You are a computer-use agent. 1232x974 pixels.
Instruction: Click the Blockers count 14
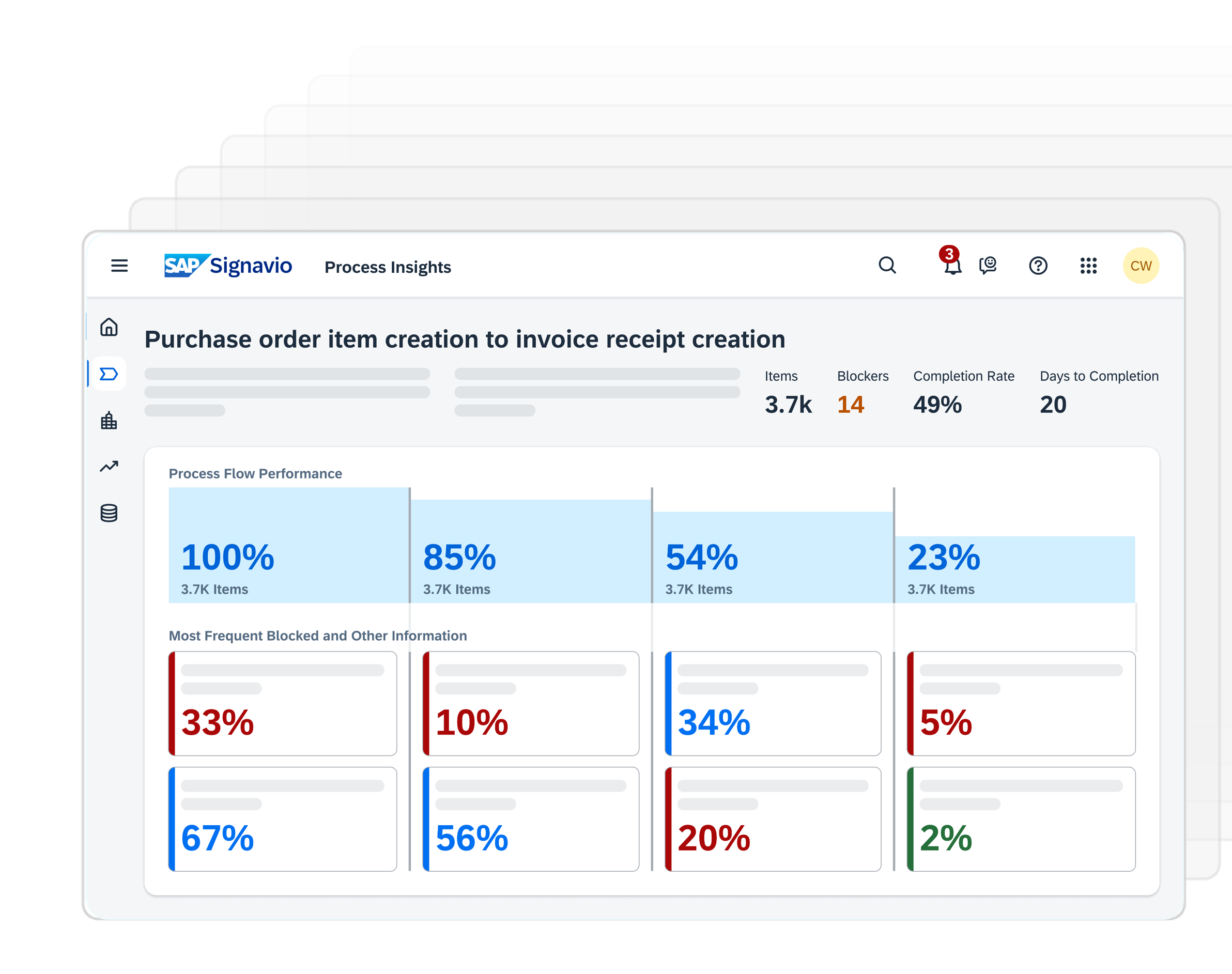851,405
